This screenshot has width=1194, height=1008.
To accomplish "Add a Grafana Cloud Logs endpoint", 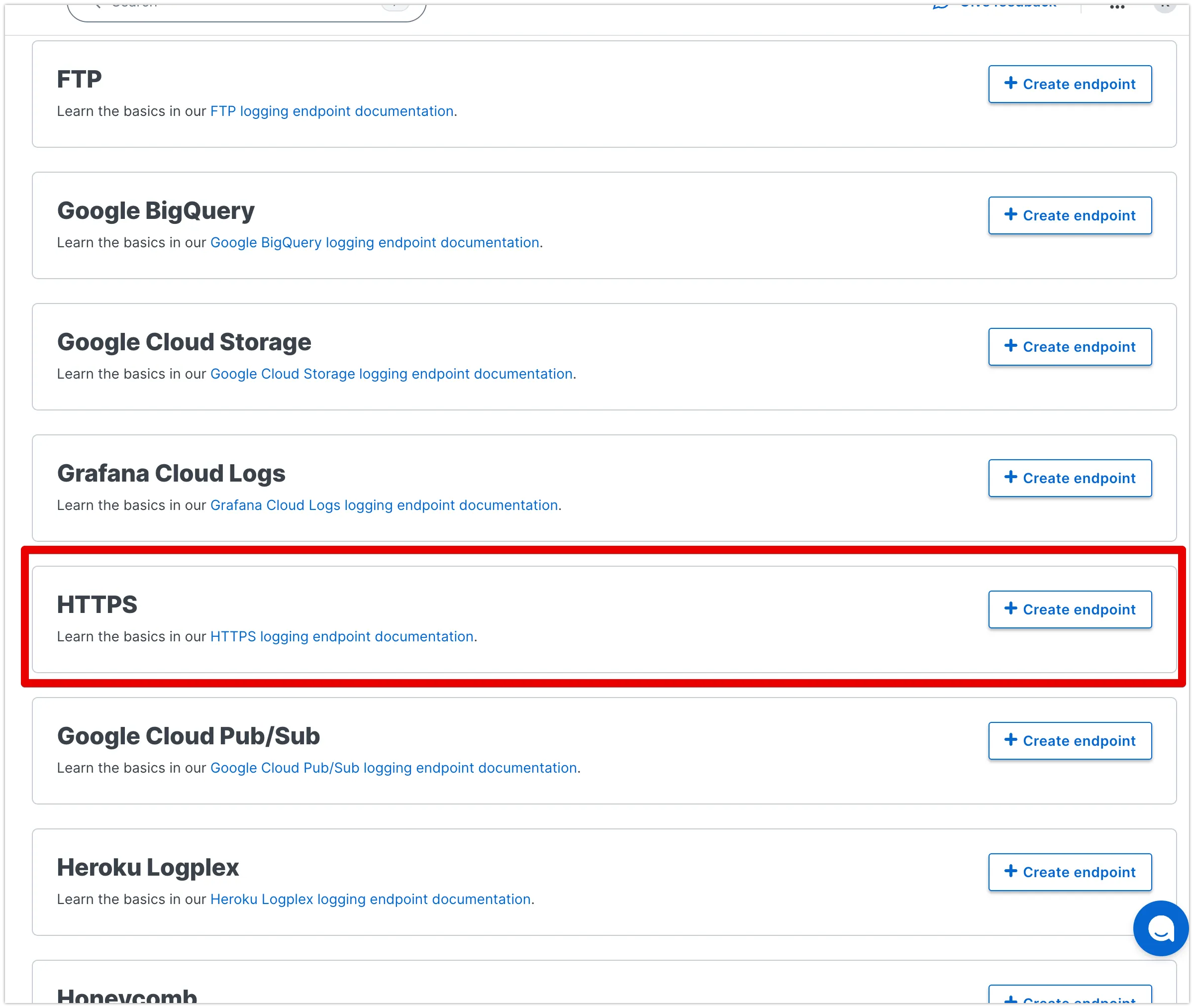I will coord(1070,478).
